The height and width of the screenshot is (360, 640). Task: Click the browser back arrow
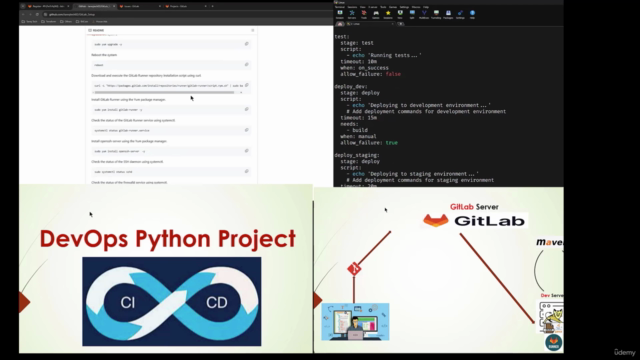[x=23, y=14]
